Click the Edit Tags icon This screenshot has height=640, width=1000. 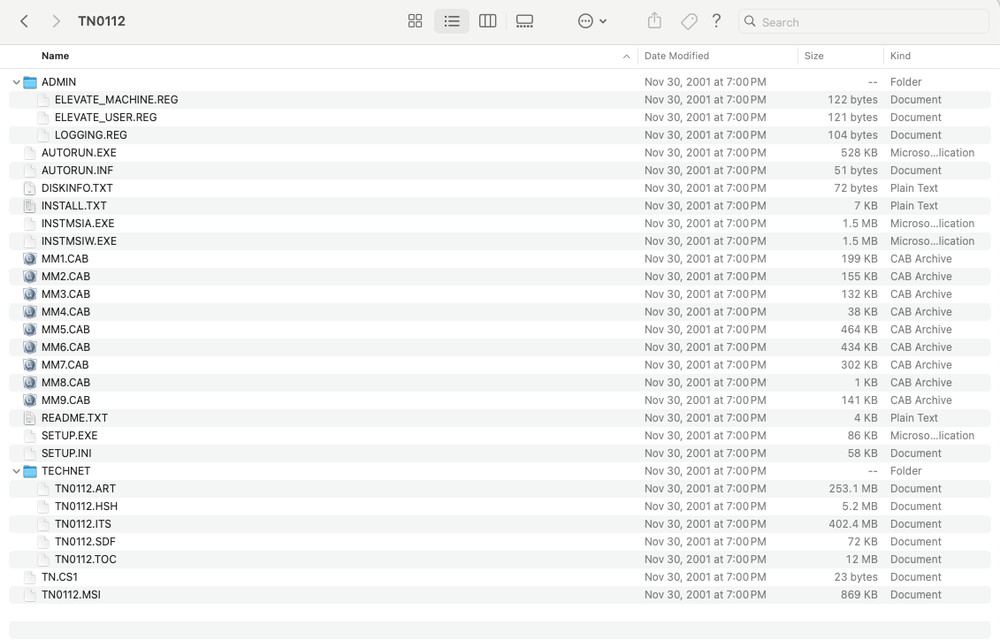click(x=688, y=21)
